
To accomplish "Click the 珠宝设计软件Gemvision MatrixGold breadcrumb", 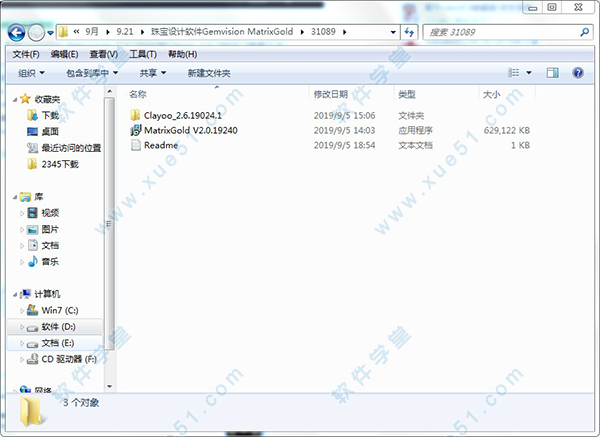I will tap(222, 32).
